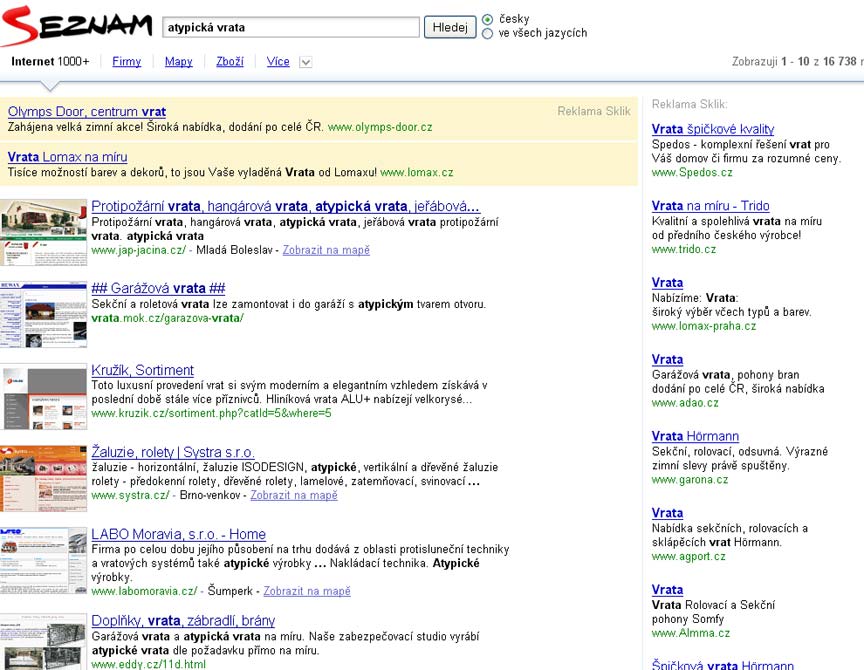
Task: Click the www.lomax-praha.cz URL in sidebar
Action: [704, 326]
